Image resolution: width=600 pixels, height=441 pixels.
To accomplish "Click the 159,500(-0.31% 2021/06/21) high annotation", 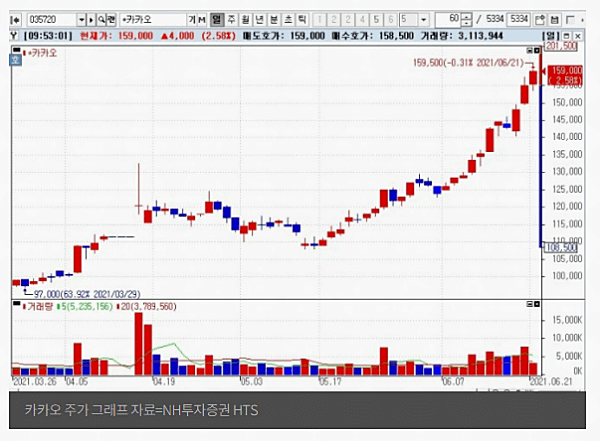I will click(468, 63).
